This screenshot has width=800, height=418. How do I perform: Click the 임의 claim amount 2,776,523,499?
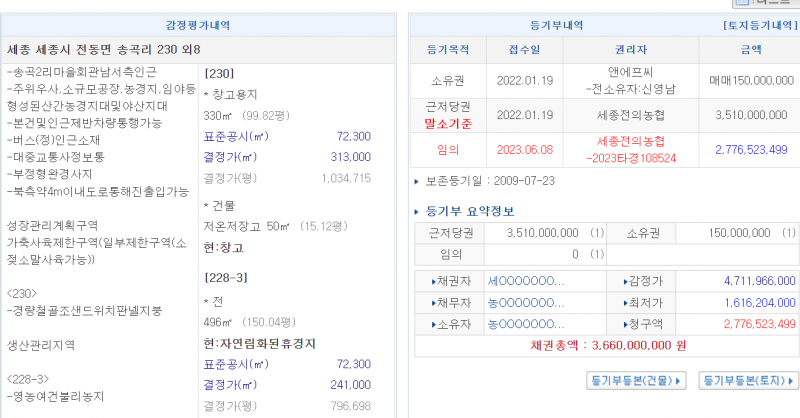pos(751,149)
